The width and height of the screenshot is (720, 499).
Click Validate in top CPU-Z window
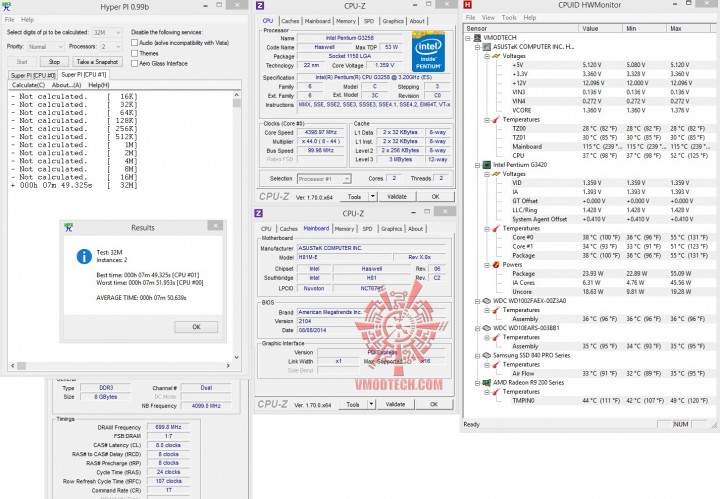pyautogui.click(x=397, y=196)
